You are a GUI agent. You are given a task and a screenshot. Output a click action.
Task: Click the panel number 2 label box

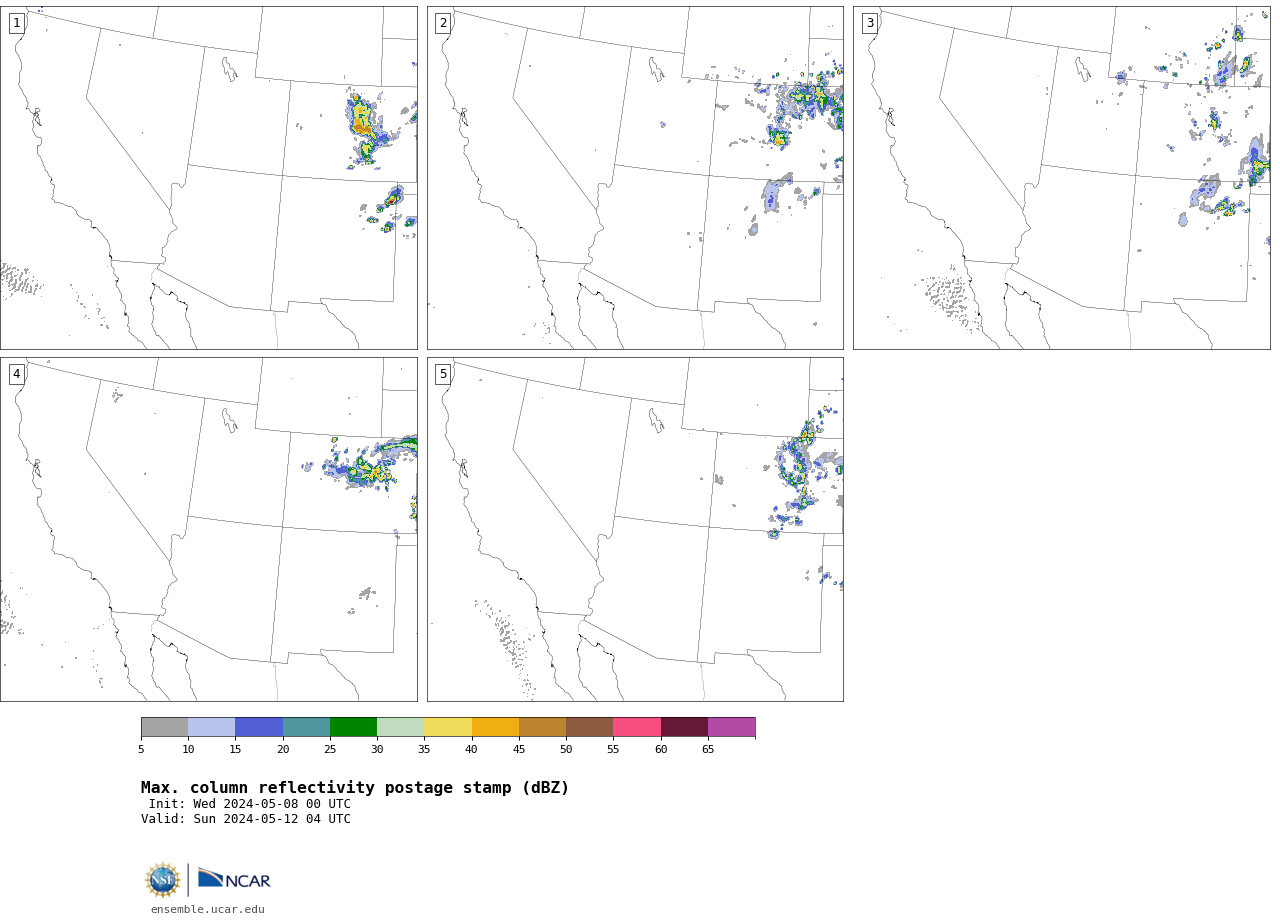[443, 23]
